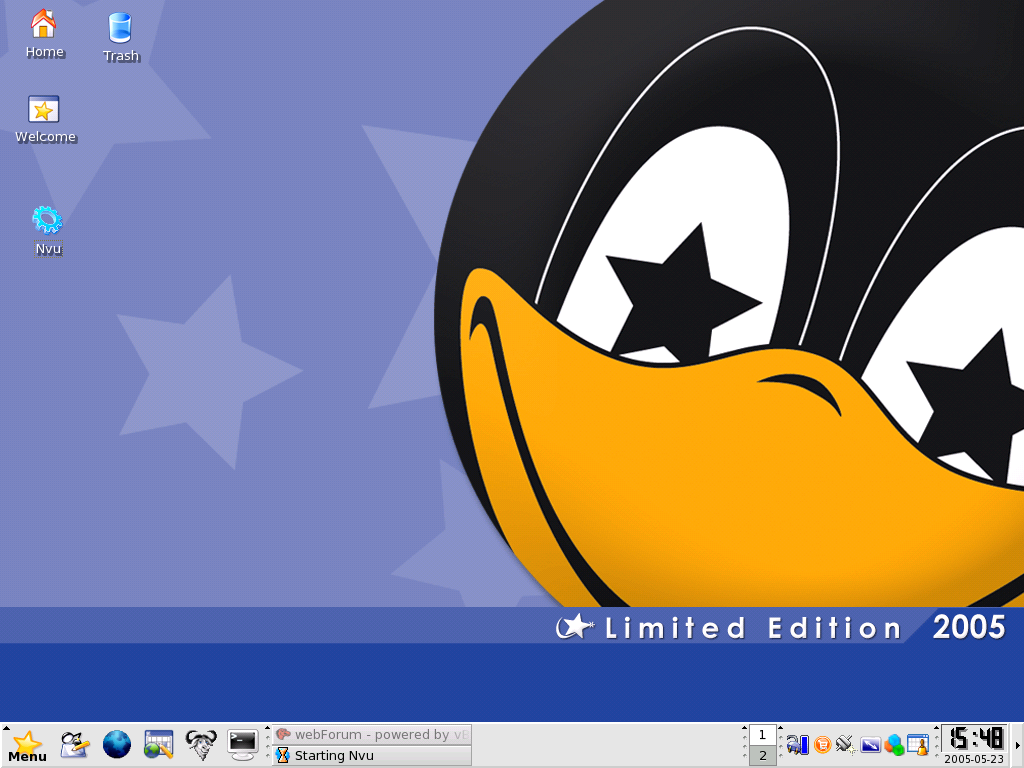Open the laptop battery monitor tray icon
The width and height of the screenshot is (1024, 768).
[797, 744]
